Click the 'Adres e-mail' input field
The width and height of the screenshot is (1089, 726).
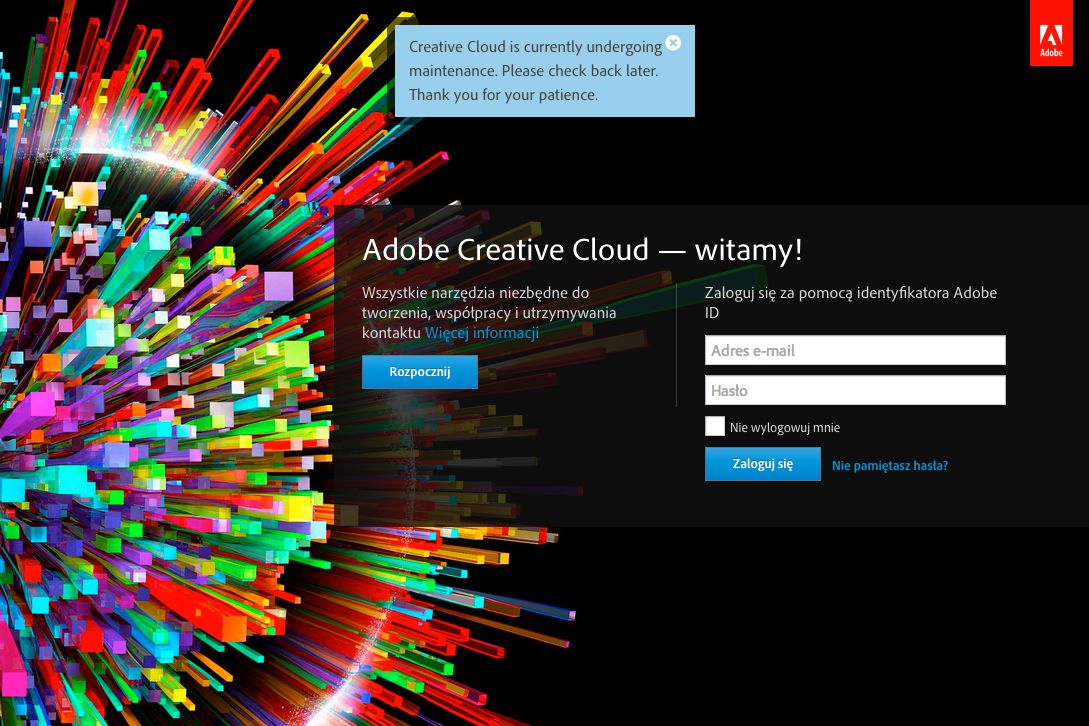(855, 350)
